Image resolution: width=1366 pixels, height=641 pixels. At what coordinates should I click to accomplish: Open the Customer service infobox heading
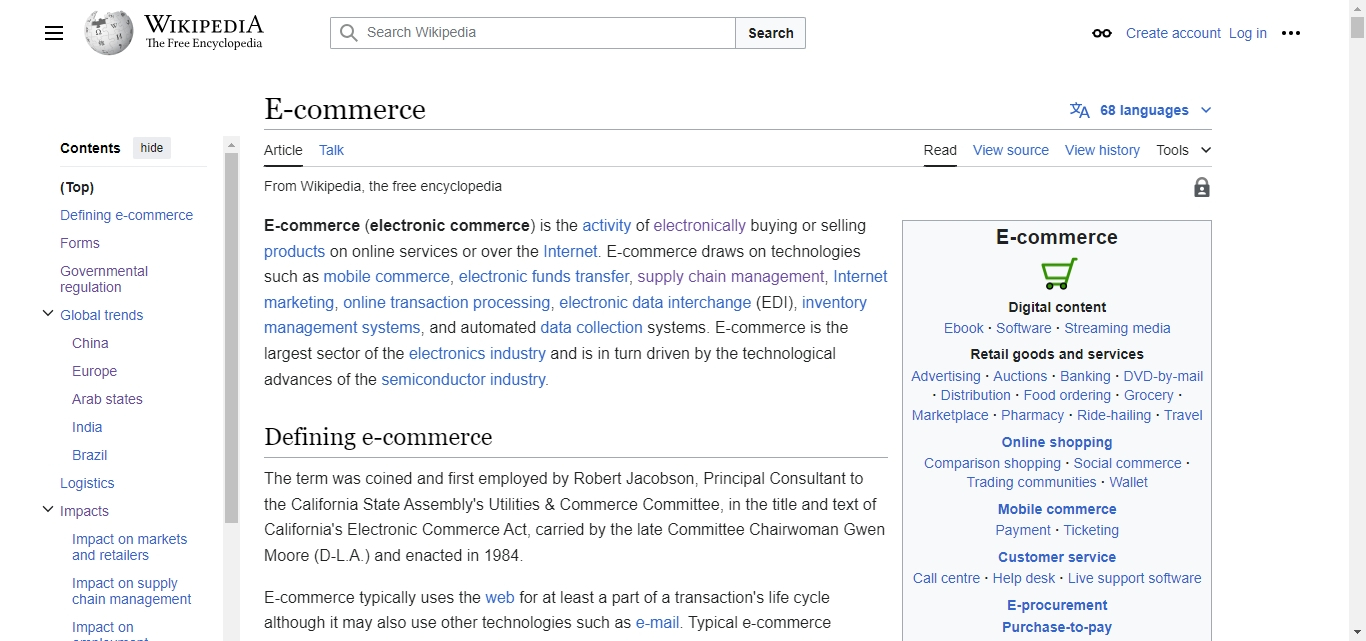pyautogui.click(x=1057, y=557)
